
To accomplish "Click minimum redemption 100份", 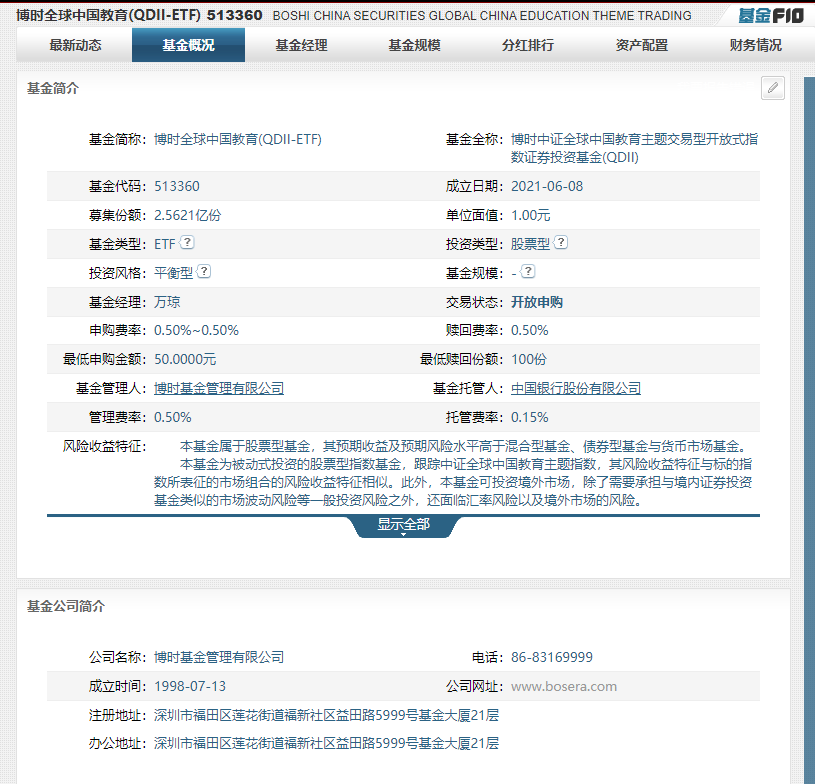I will [529, 359].
